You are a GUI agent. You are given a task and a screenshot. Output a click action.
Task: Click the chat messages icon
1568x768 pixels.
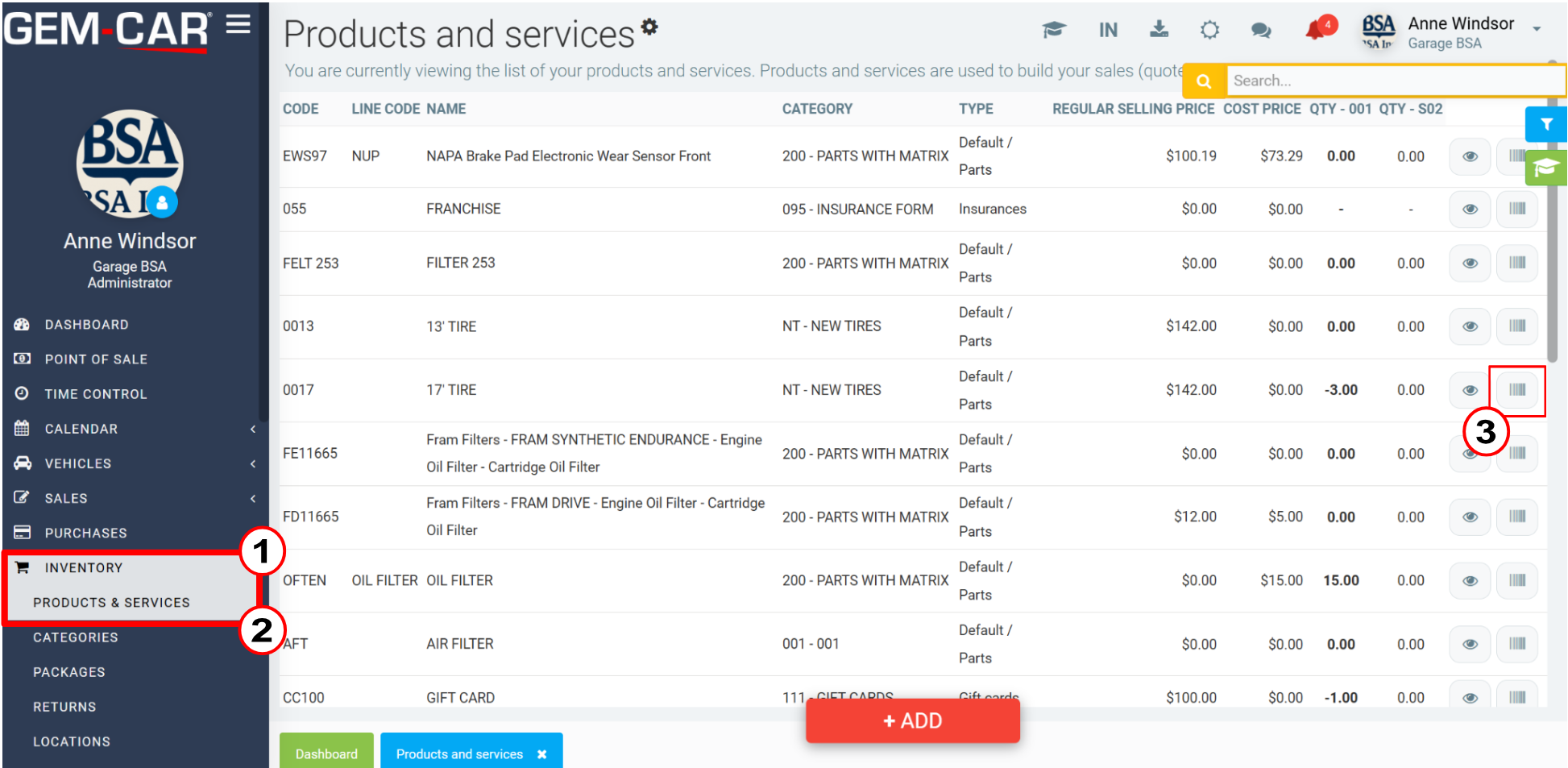point(1261,31)
